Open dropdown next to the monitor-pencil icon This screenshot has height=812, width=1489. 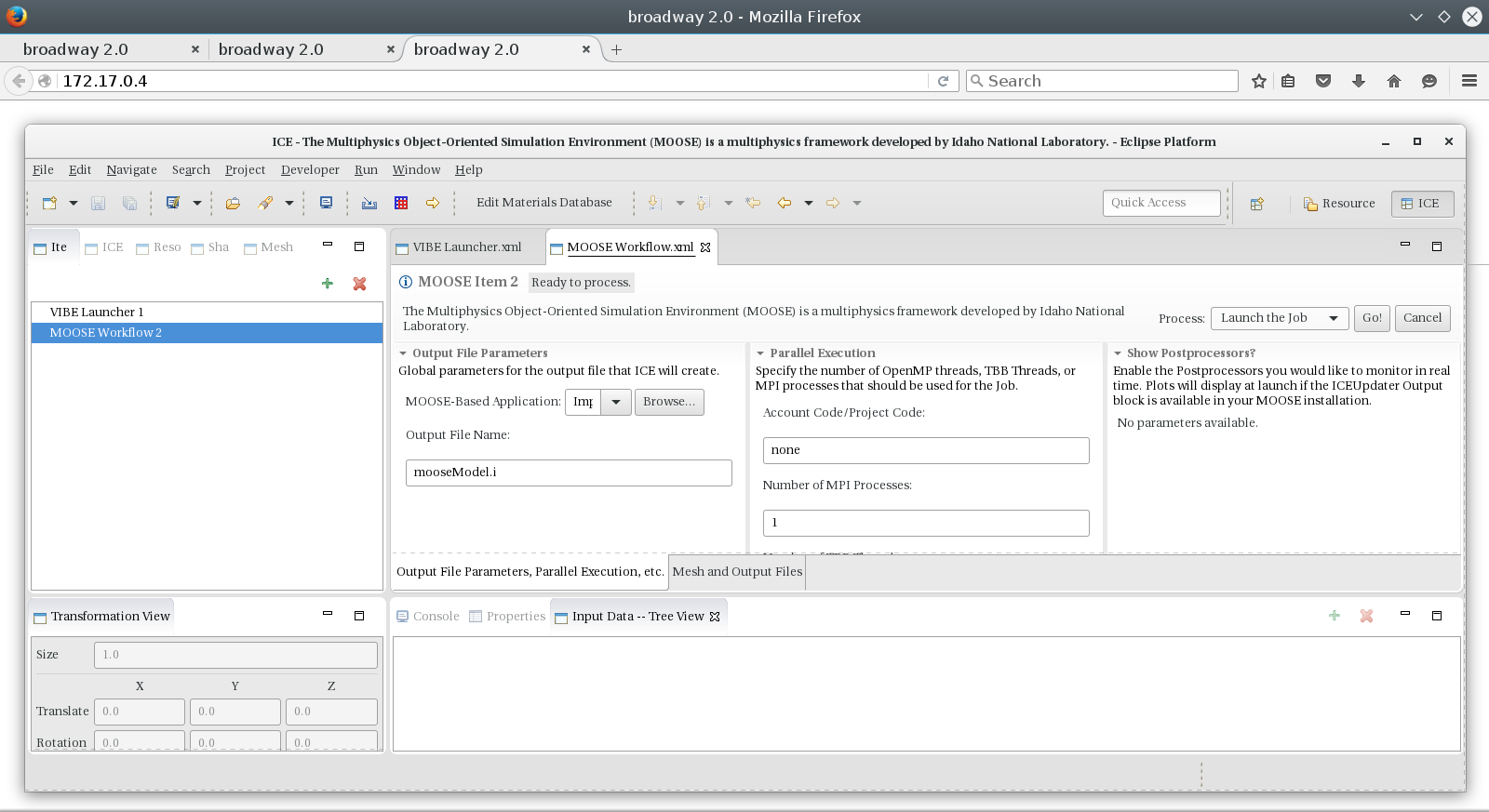[196, 203]
